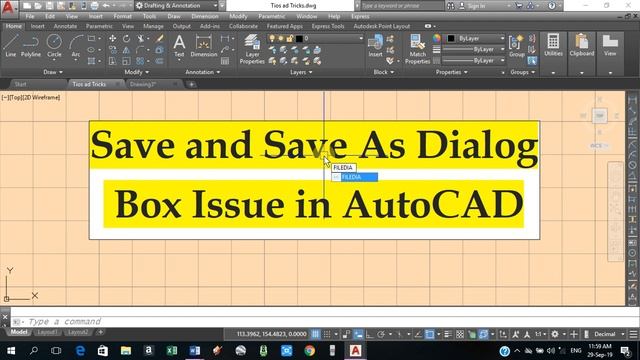Viewport: 640px width, 360px height.
Task: Open Layer Properties manager
Action: (x=252, y=49)
